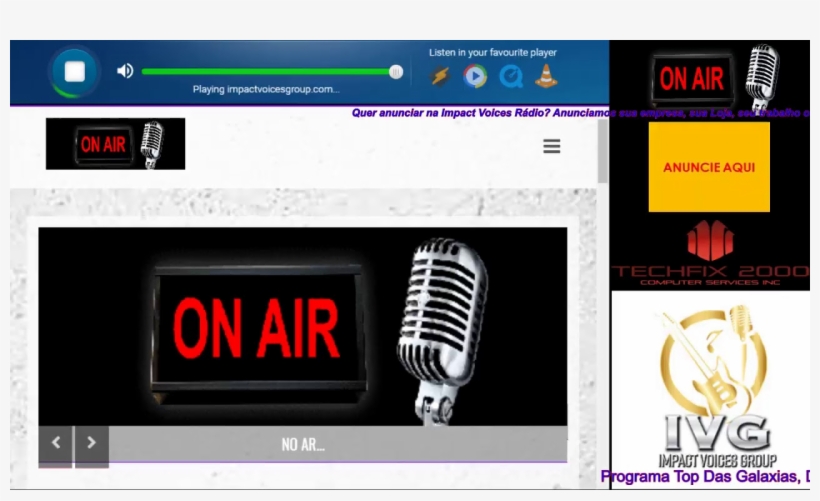Click the large ON AIR banner image
This screenshot has height=501, width=820.
(x=302, y=327)
